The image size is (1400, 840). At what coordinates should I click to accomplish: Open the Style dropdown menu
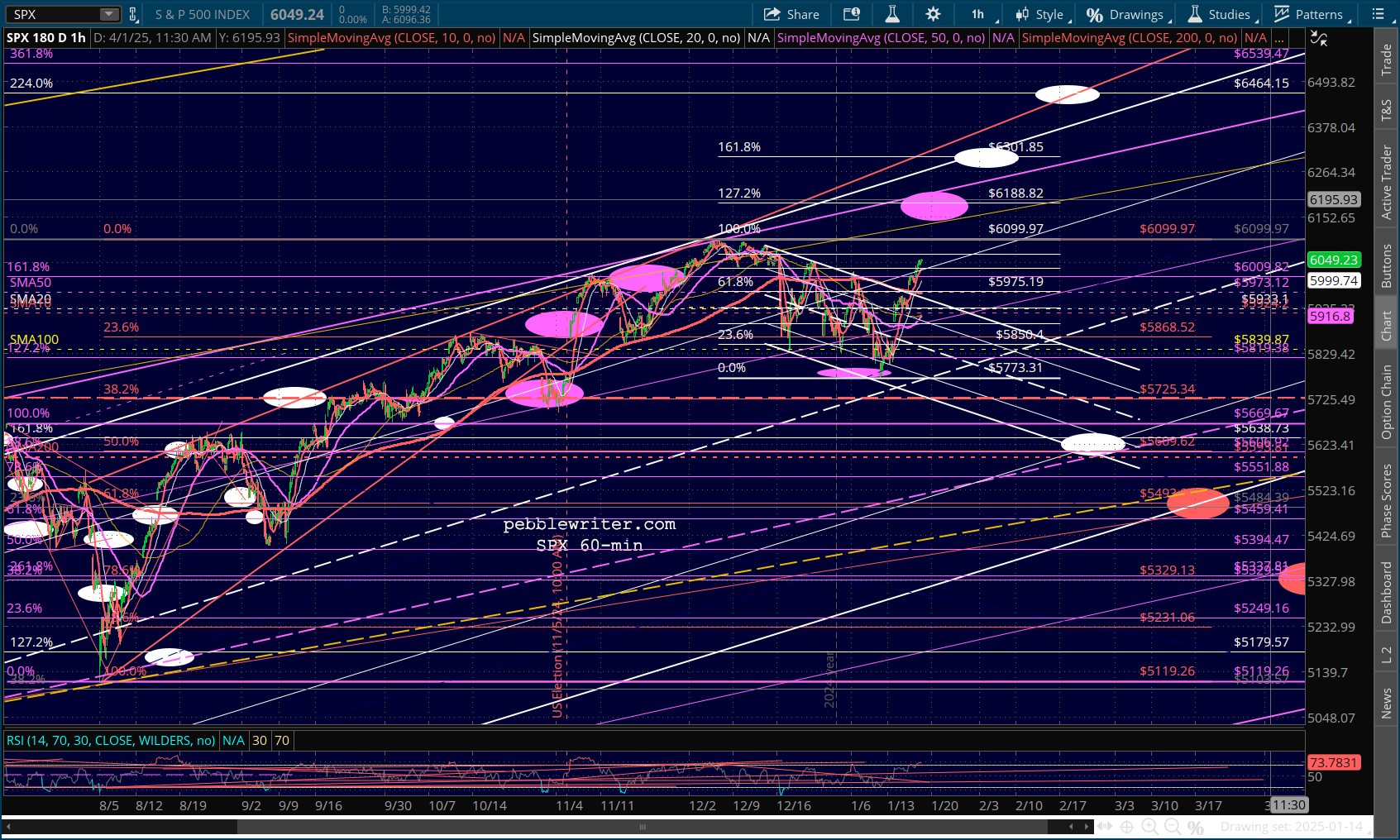(1044, 14)
